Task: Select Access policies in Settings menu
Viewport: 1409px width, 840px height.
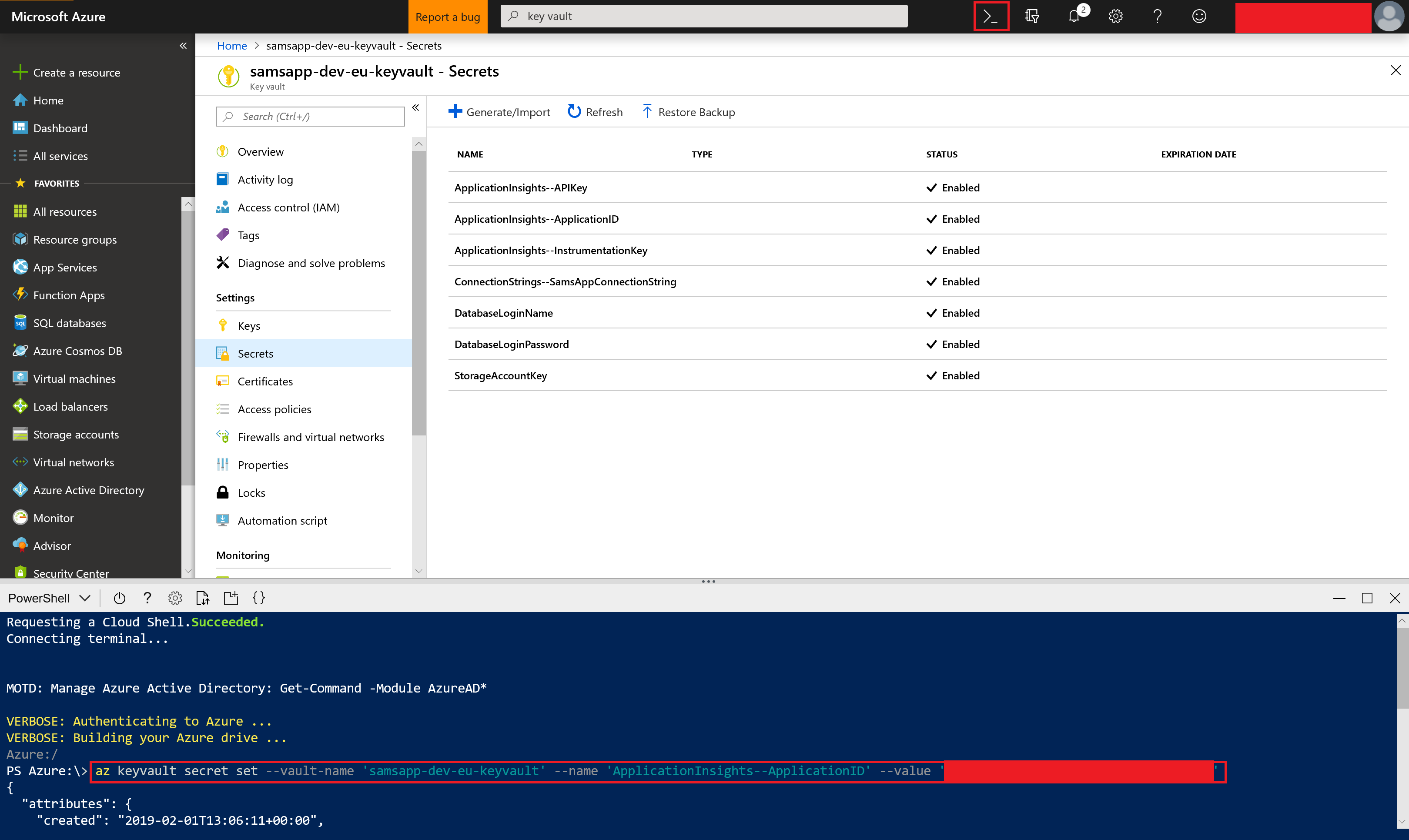Action: [x=274, y=409]
